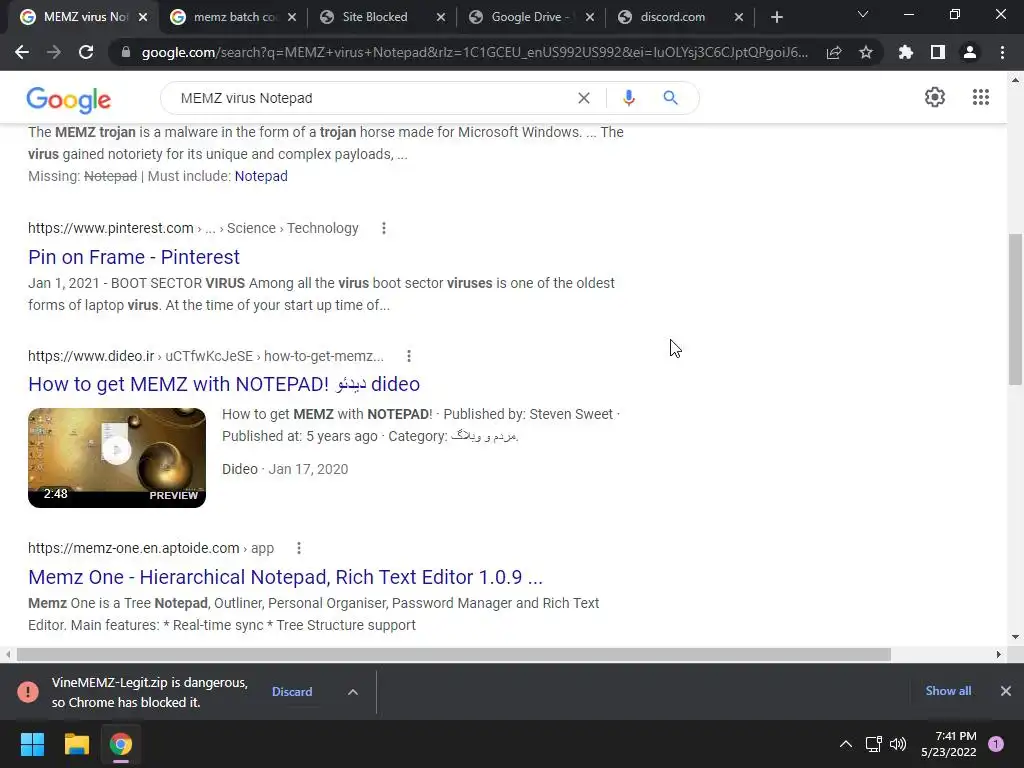Start a voice search with the microphone
This screenshot has width=1024, height=768.
point(628,98)
